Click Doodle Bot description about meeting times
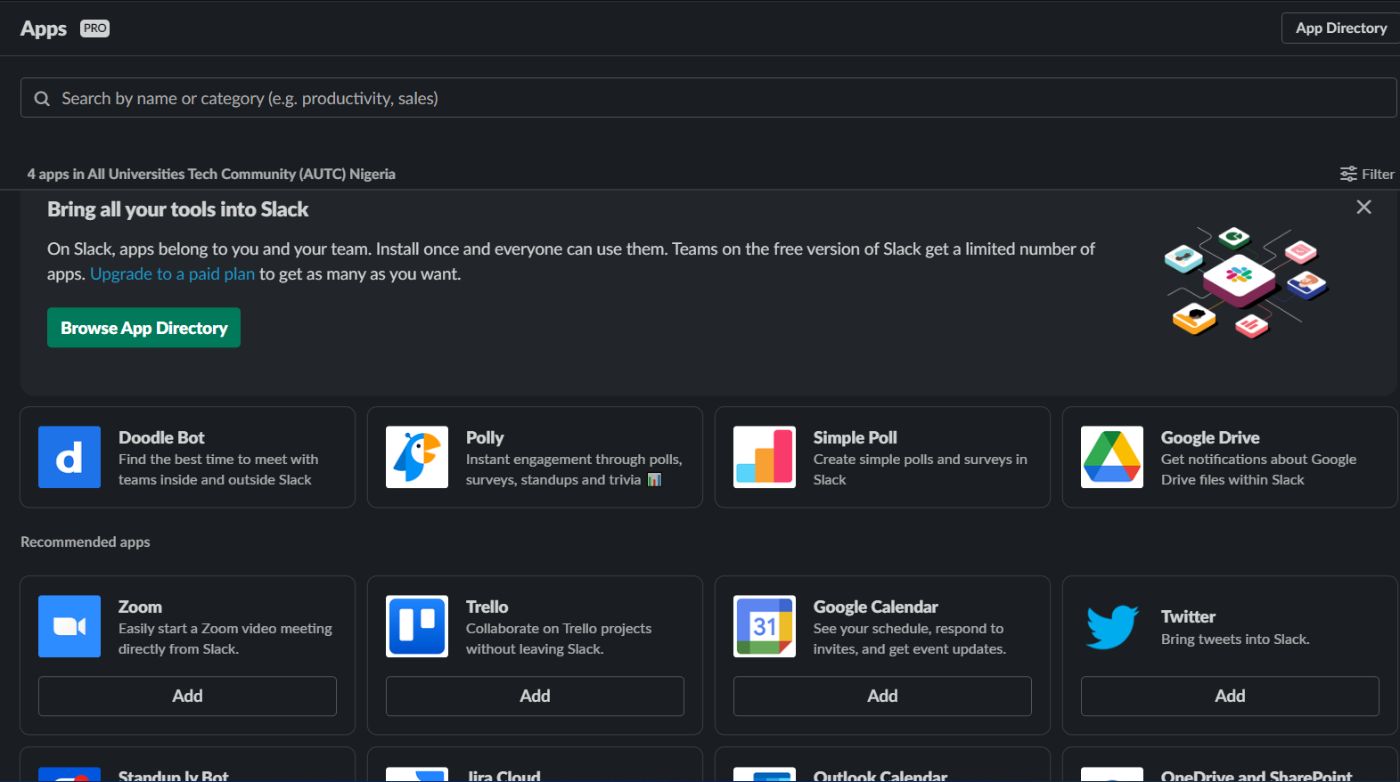Image resolution: width=1400 pixels, height=782 pixels. pyautogui.click(x=218, y=469)
